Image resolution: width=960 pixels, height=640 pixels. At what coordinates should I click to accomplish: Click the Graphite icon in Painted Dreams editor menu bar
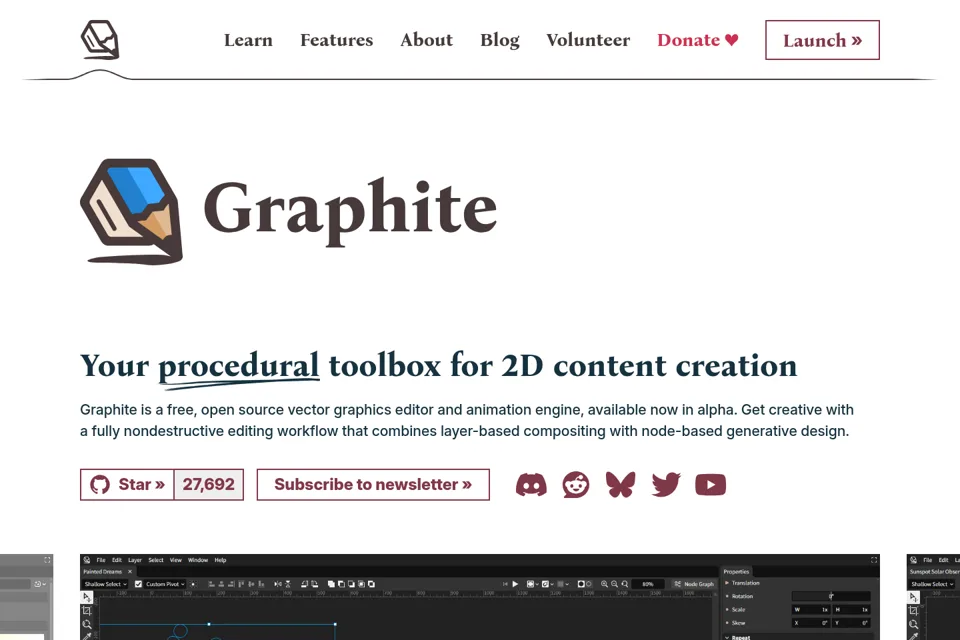(x=87, y=560)
